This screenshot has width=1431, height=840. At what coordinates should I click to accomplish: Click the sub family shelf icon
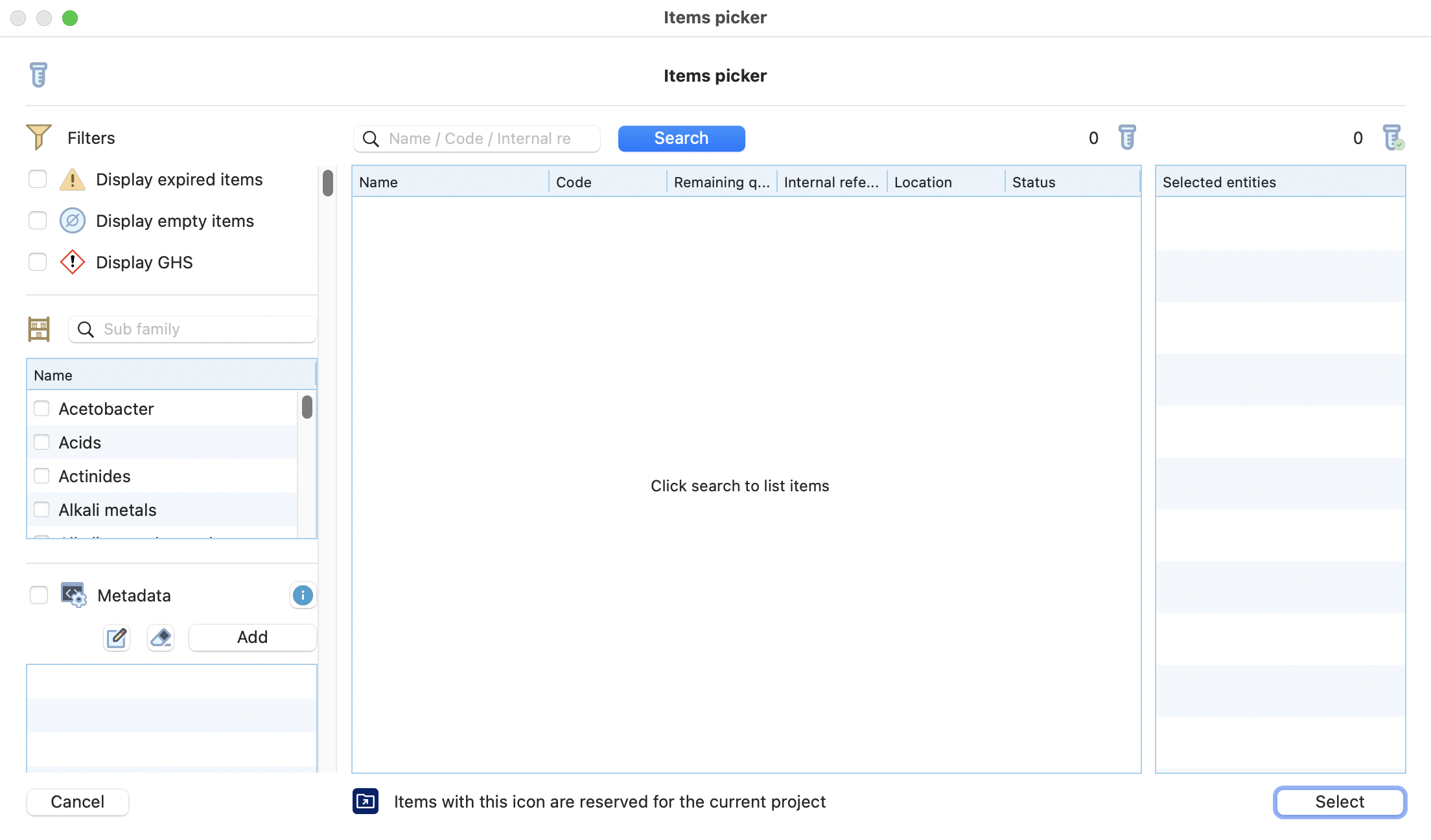tap(39, 329)
